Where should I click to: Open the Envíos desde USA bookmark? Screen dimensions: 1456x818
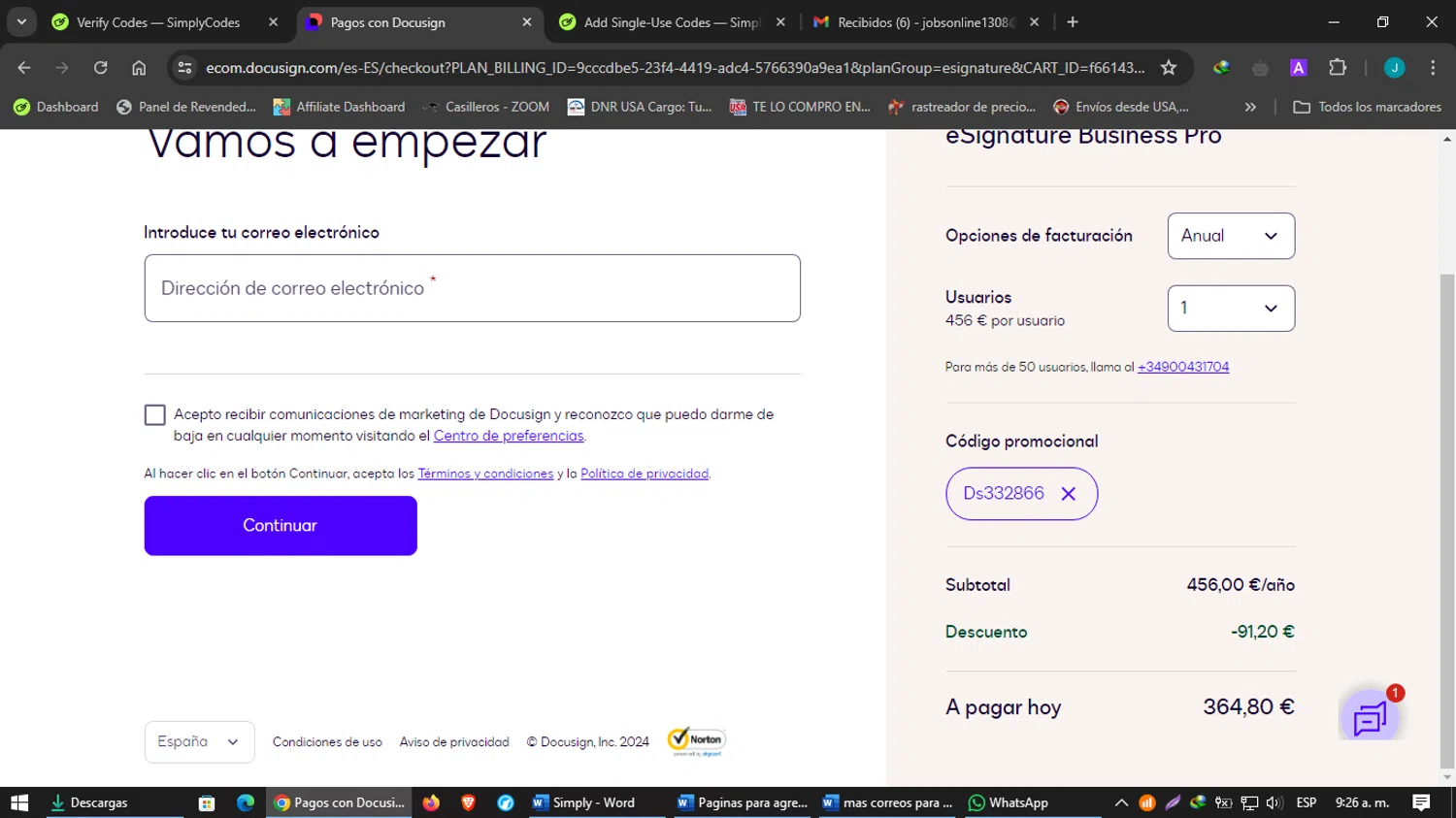[1121, 107]
